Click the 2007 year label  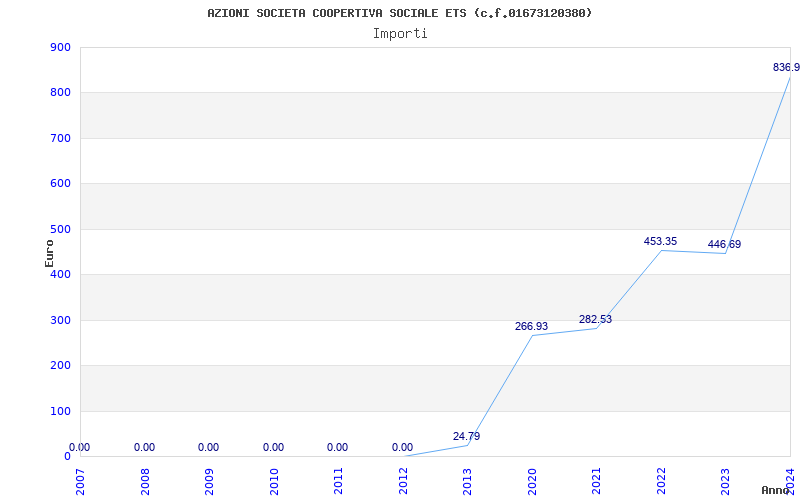pyautogui.click(x=80, y=481)
